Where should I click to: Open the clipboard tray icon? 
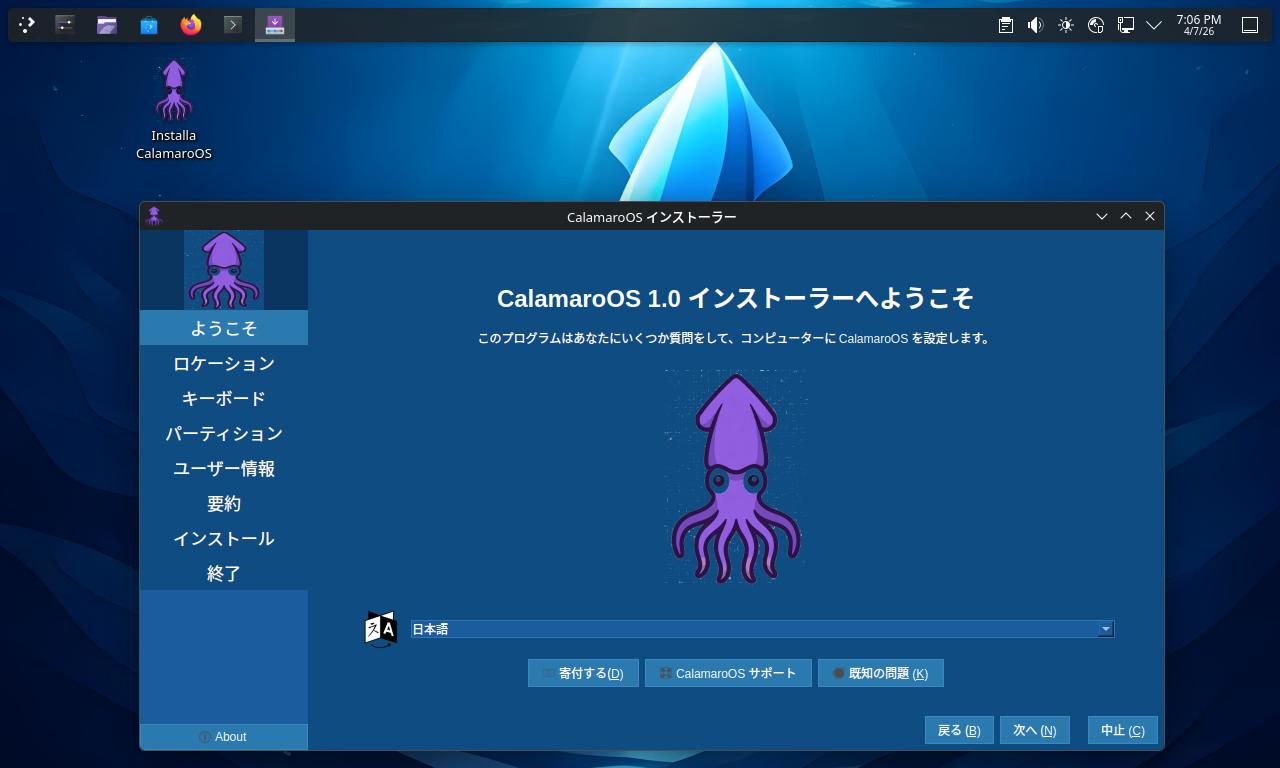(1006, 25)
